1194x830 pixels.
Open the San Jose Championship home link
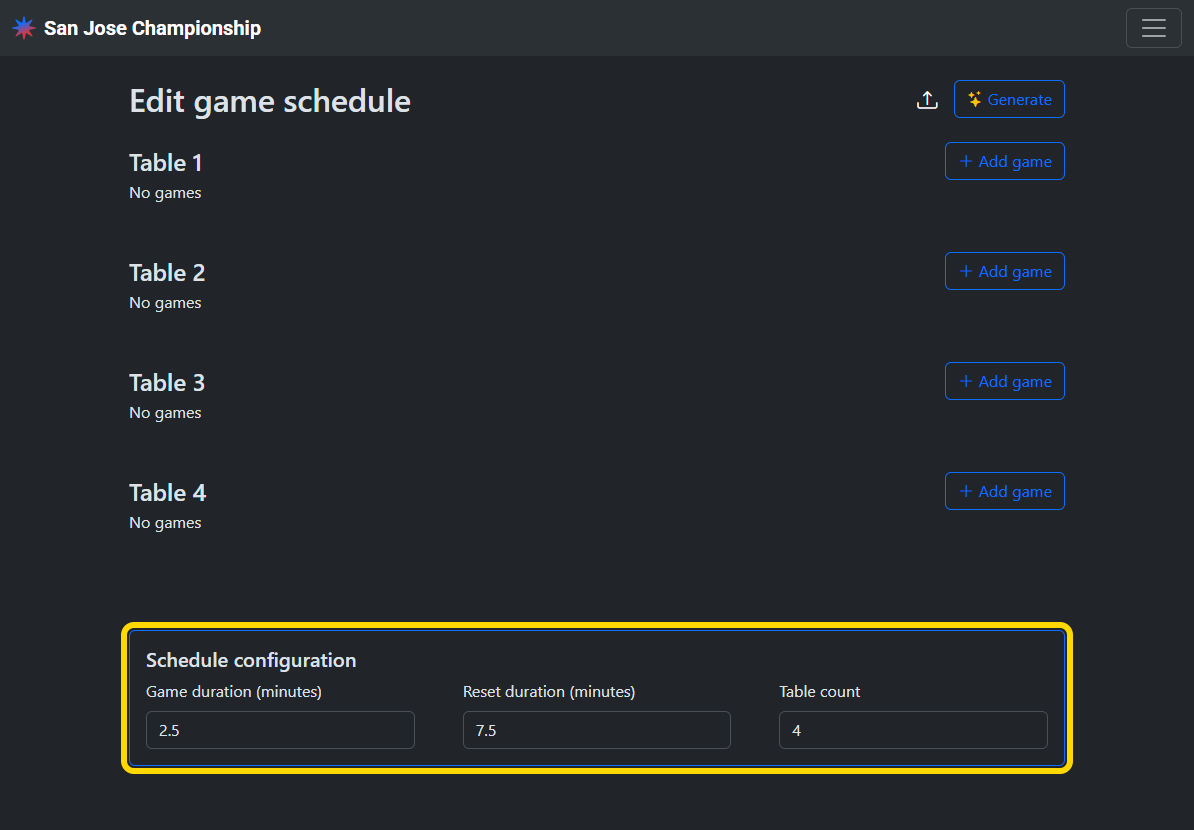pos(152,28)
